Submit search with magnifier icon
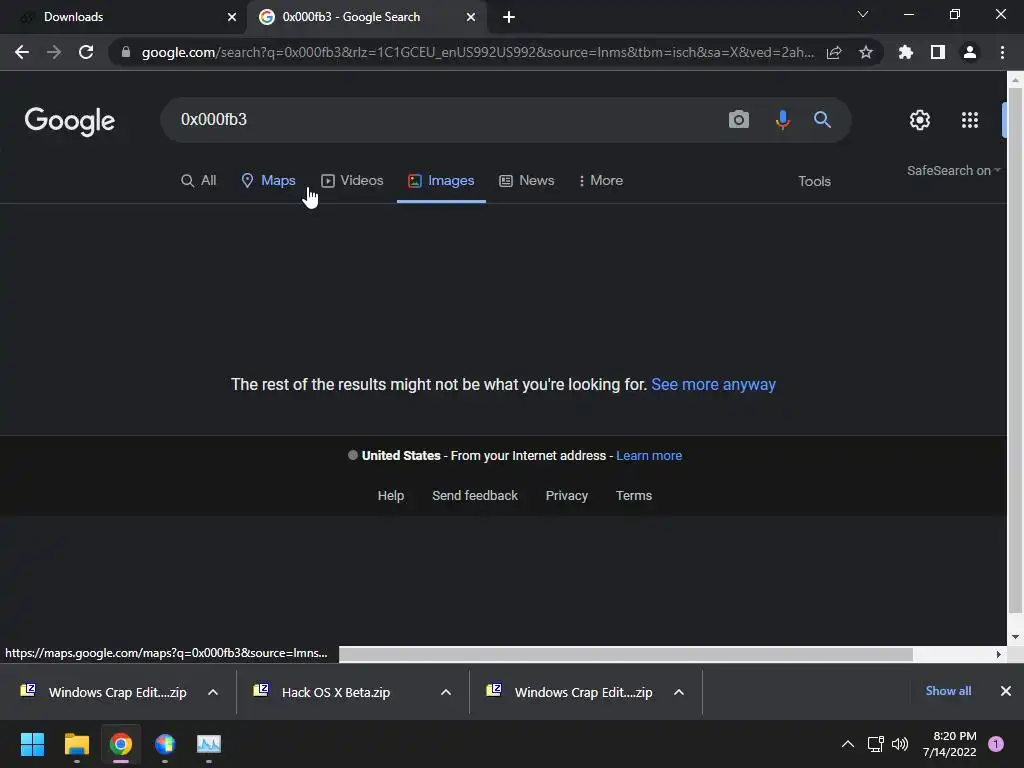This screenshot has height=768, width=1024. (x=822, y=120)
